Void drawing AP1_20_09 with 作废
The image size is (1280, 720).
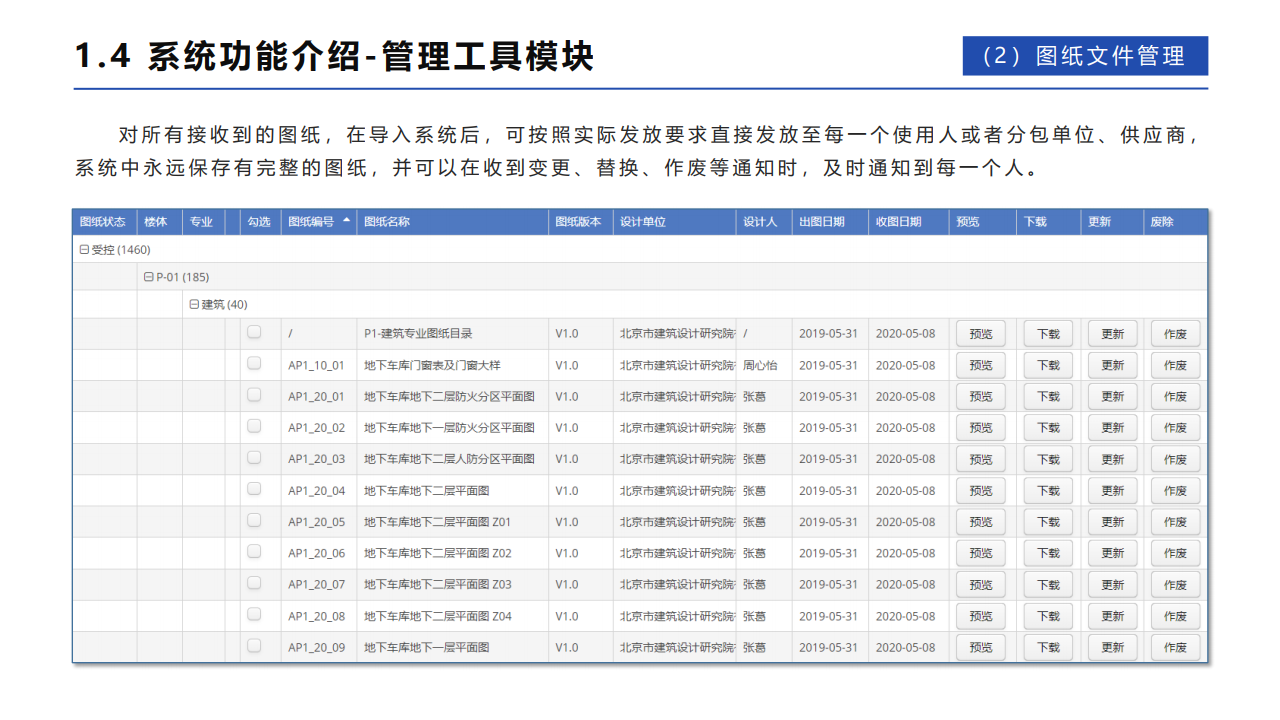point(1175,648)
